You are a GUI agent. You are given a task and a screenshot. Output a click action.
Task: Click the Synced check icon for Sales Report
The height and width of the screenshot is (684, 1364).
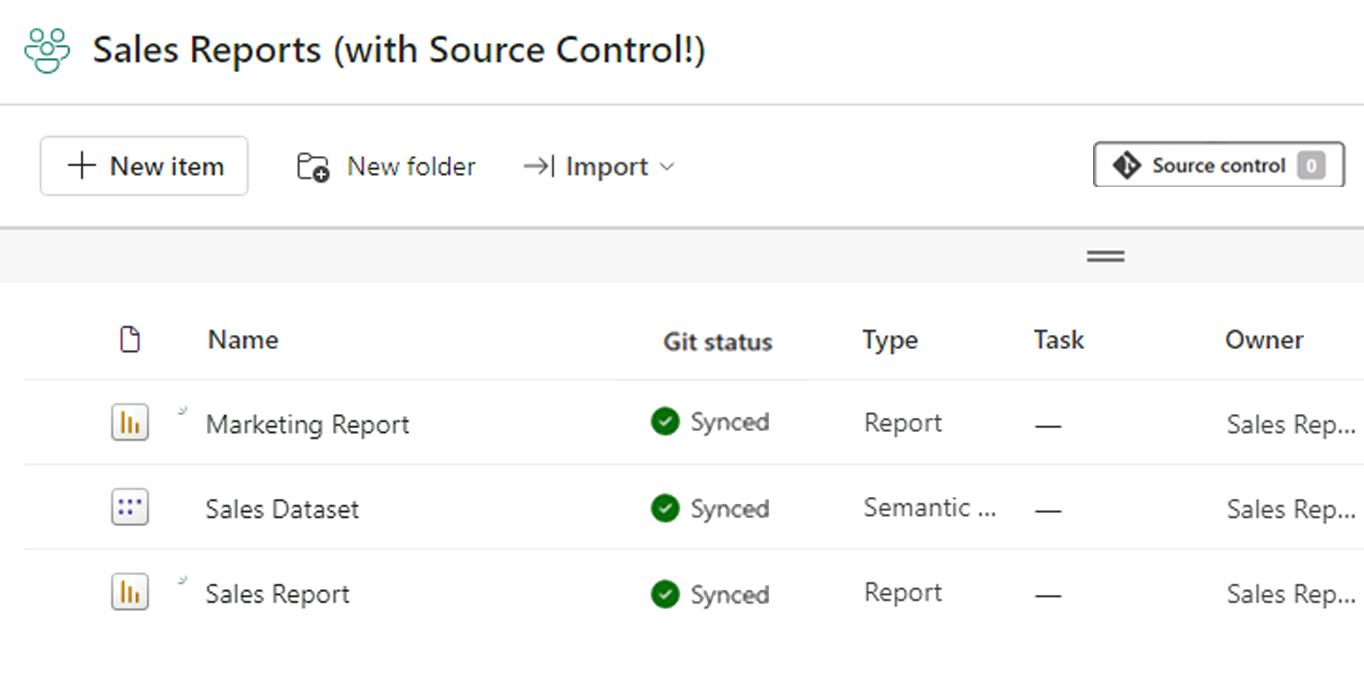pos(665,595)
